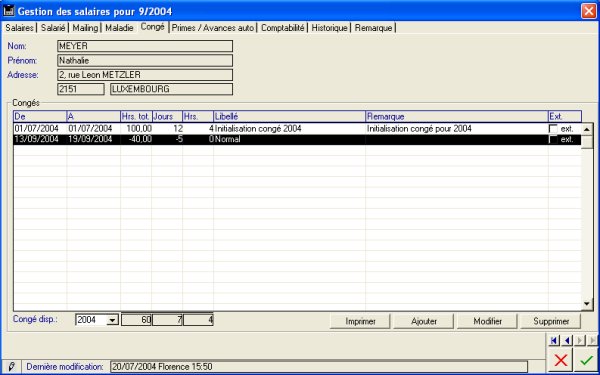
Task: Click the city field LUXEMBOURG
Action: tap(171, 89)
